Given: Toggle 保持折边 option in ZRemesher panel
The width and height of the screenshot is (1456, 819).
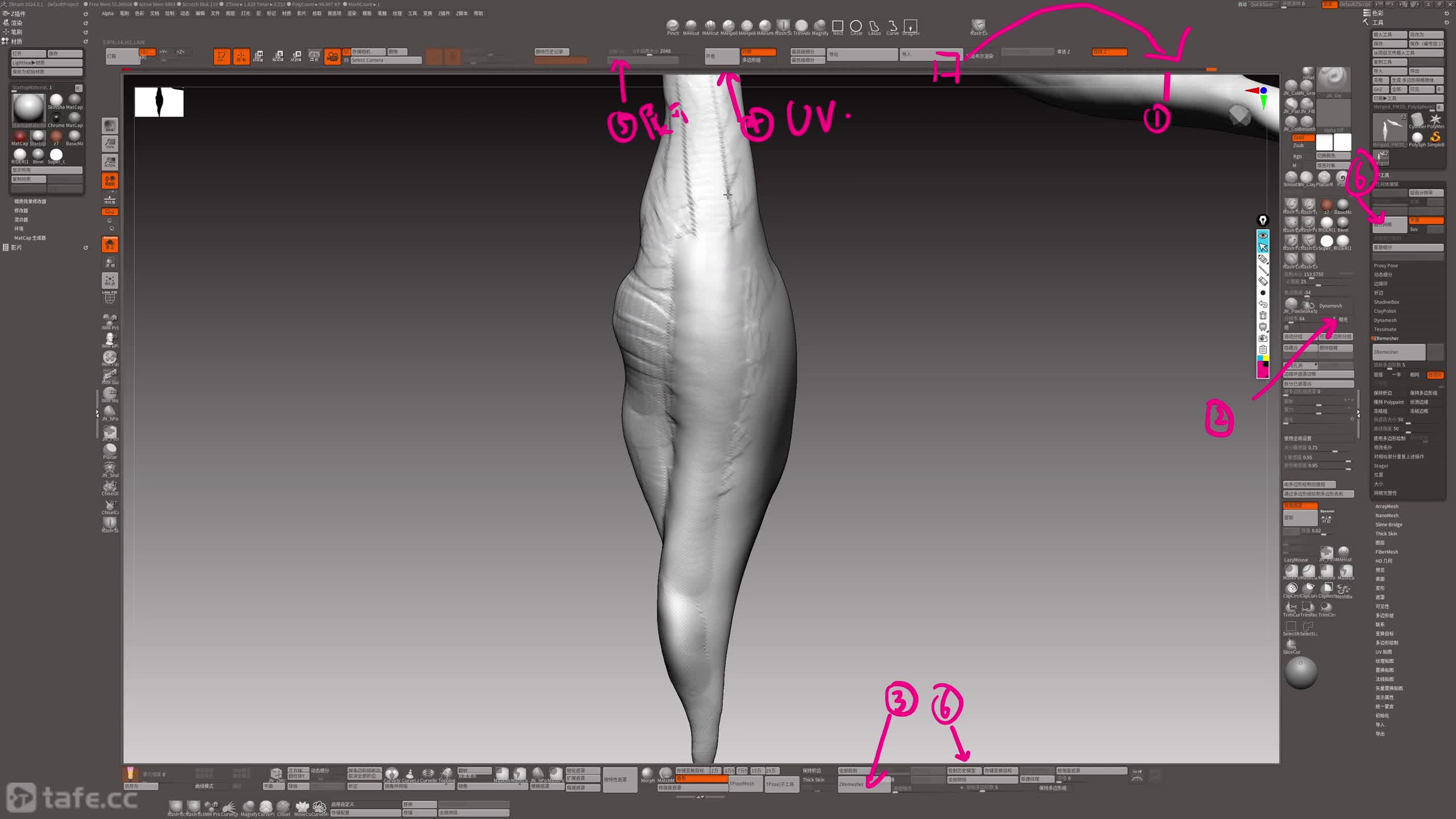Looking at the screenshot, I should [1383, 393].
